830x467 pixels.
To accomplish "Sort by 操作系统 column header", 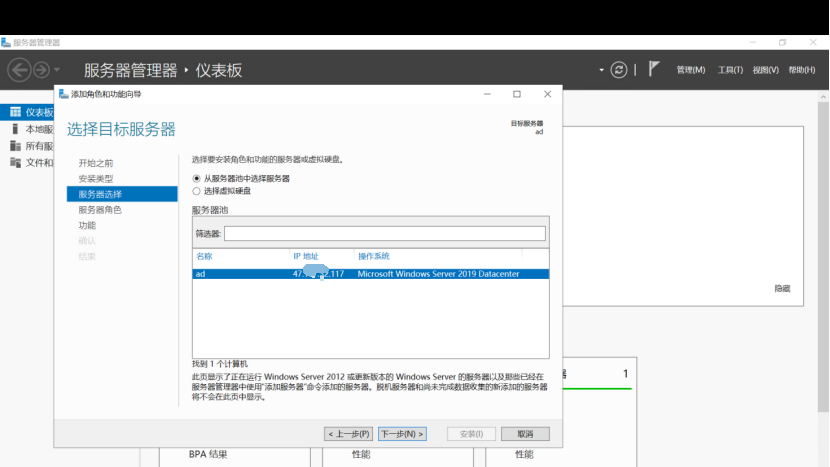I will [x=373, y=256].
